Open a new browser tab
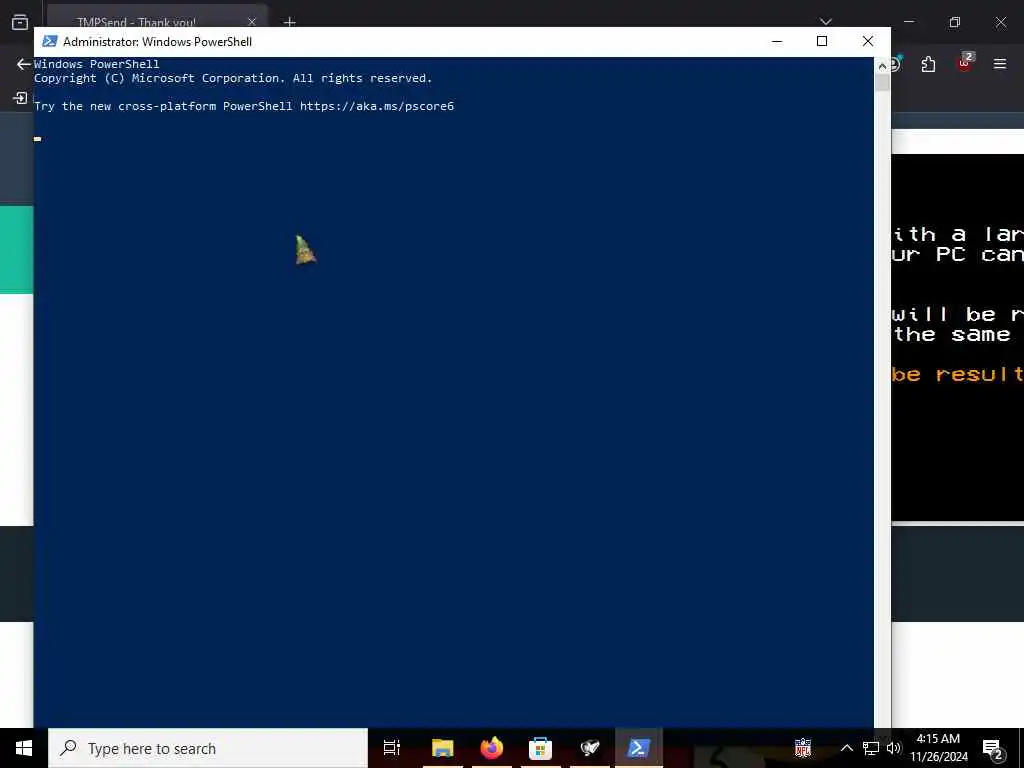 click(289, 22)
